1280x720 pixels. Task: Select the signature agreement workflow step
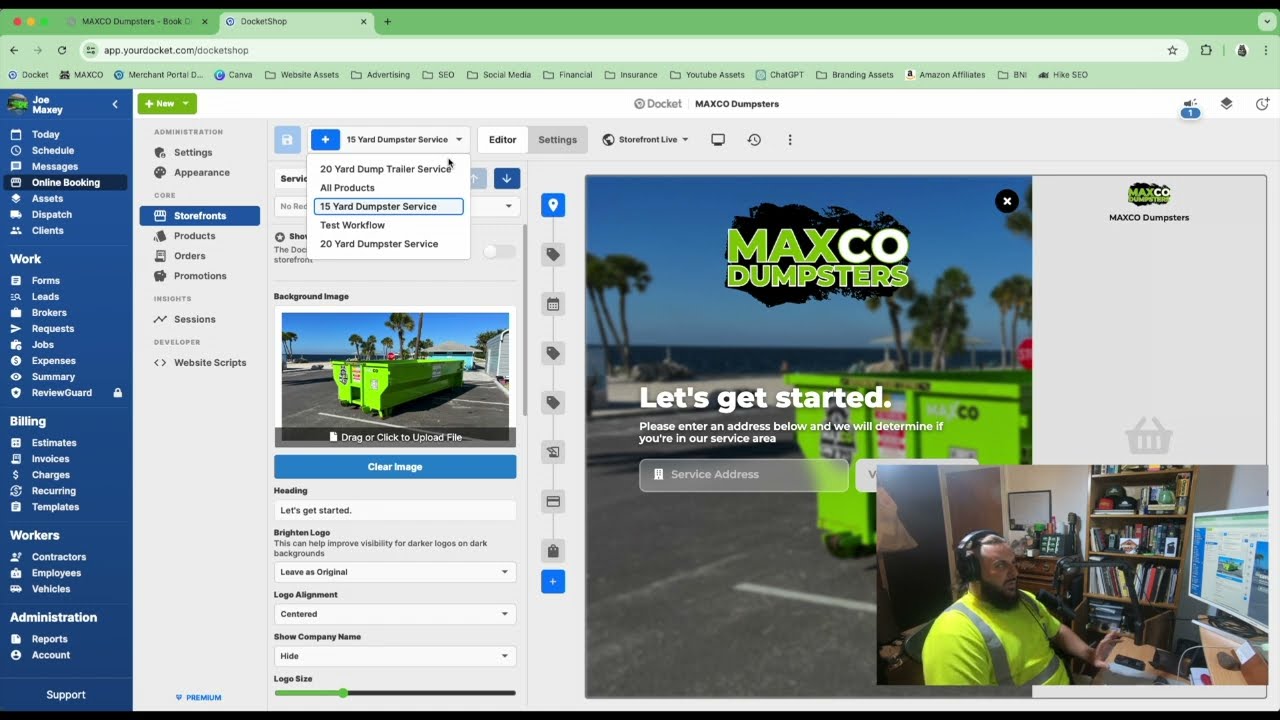click(553, 452)
